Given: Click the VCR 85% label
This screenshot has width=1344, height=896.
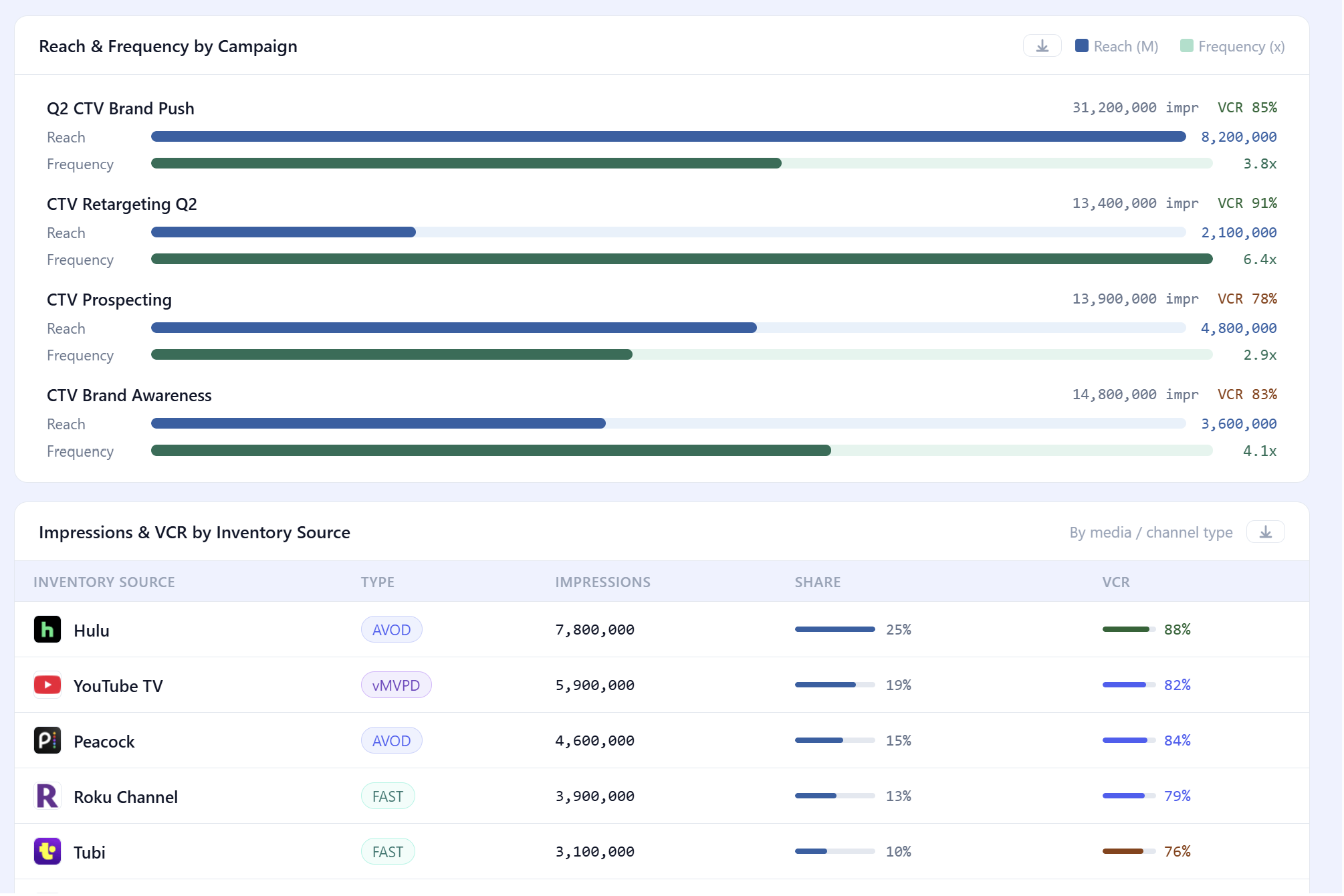Looking at the screenshot, I should (x=1247, y=108).
